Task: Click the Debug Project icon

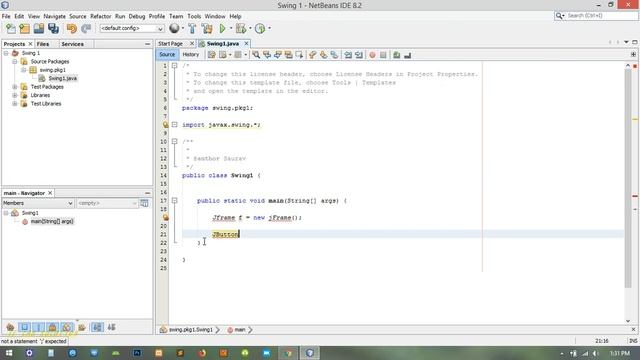Action: 241,29
